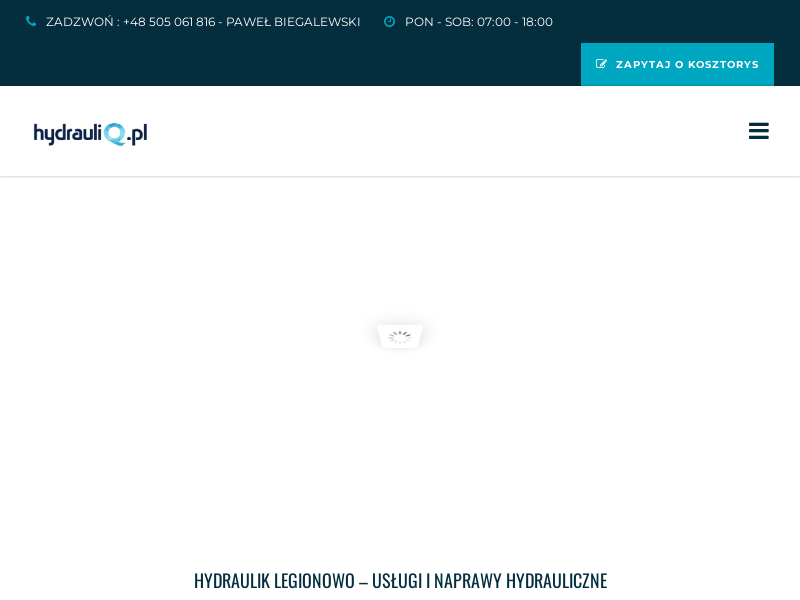800x600 pixels.
Task: Click the Q symbol in the logo
Action: point(116,133)
